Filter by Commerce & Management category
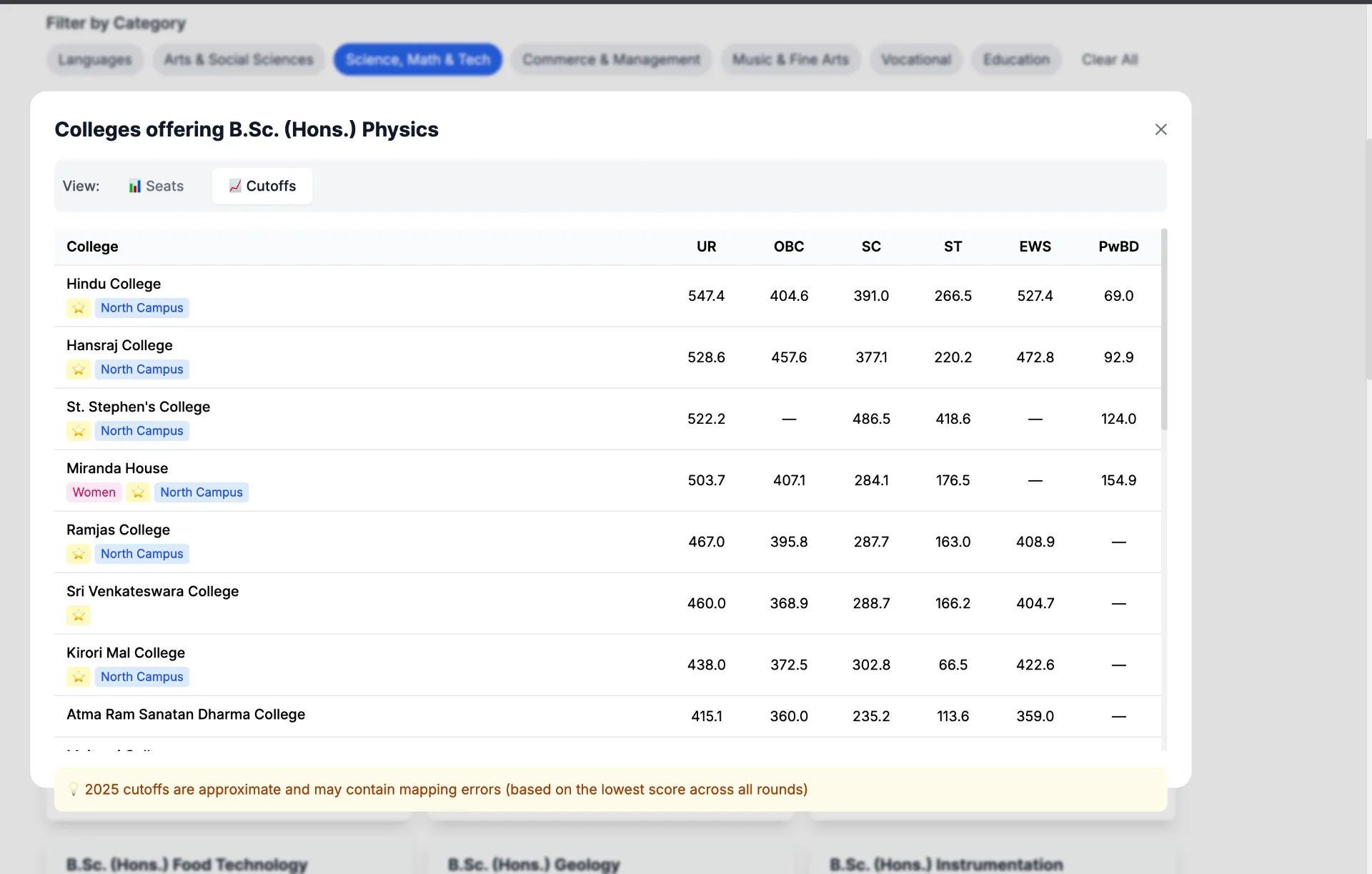Image resolution: width=1372 pixels, height=874 pixels. pos(611,59)
